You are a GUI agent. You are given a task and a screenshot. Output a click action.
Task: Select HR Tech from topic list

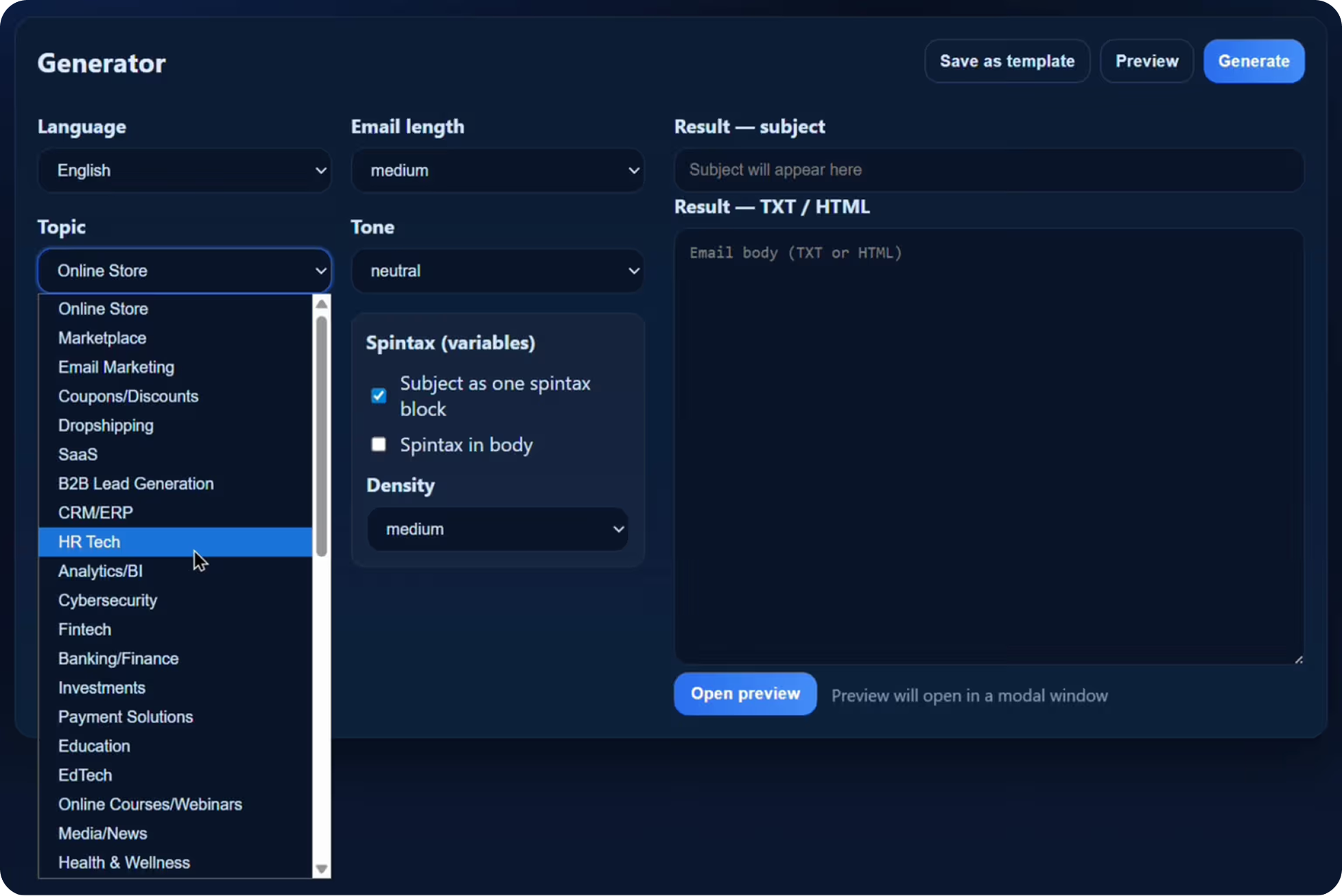[x=89, y=542]
